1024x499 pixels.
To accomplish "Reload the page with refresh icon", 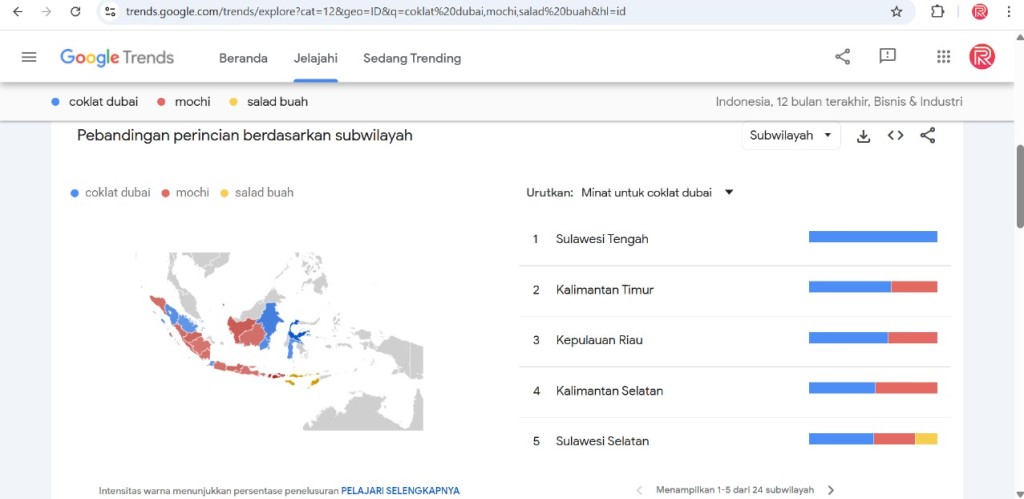I will click(76, 11).
